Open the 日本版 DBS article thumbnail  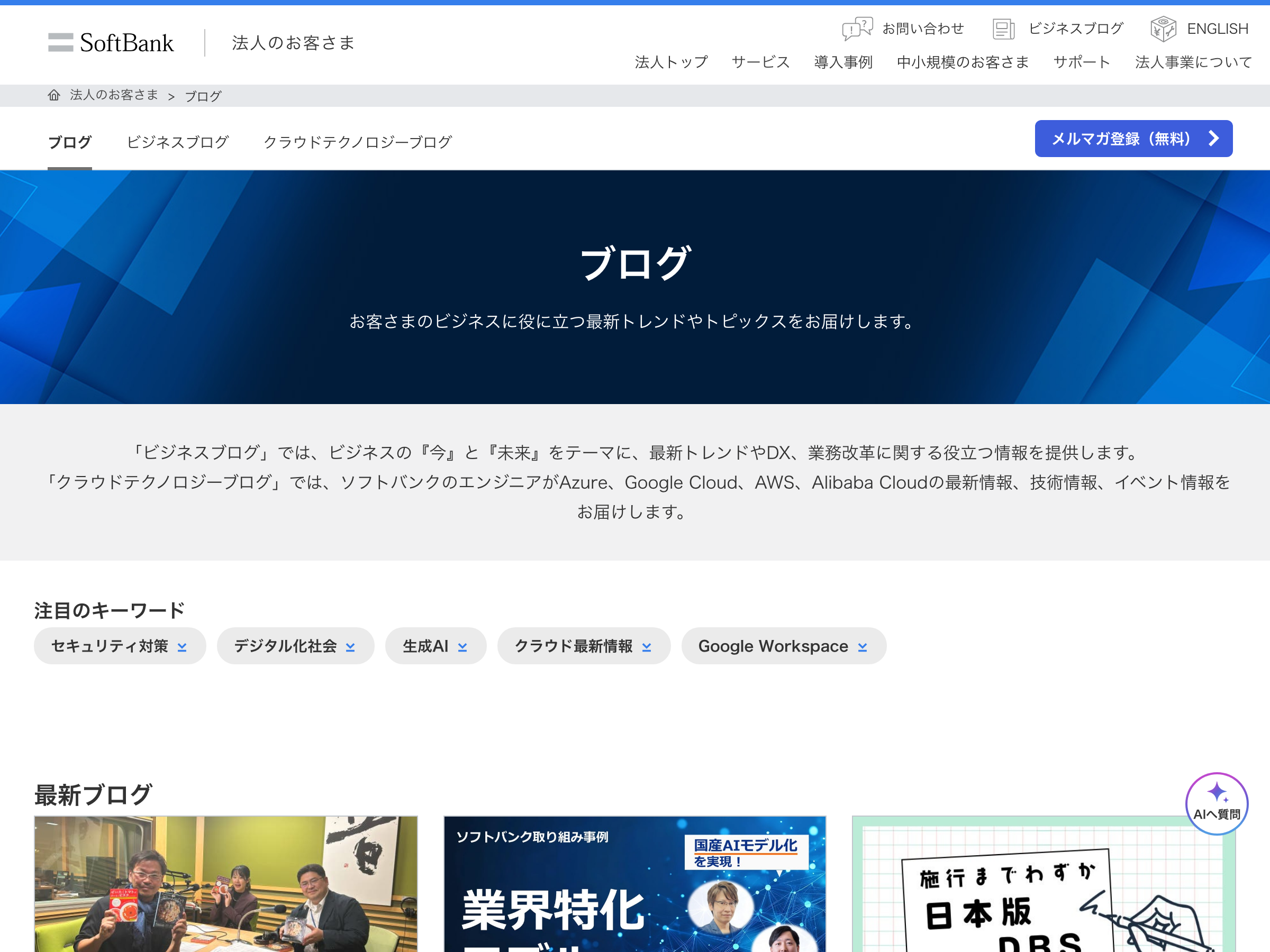click(x=1044, y=884)
